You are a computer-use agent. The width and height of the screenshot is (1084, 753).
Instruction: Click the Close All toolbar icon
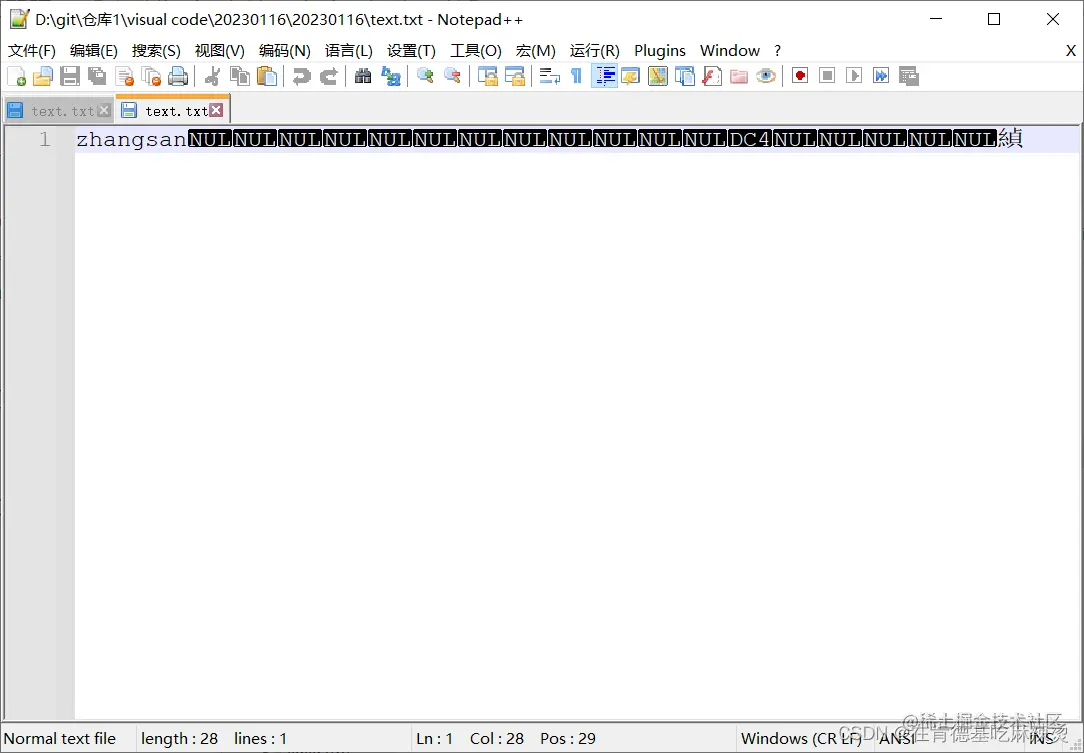151,76
